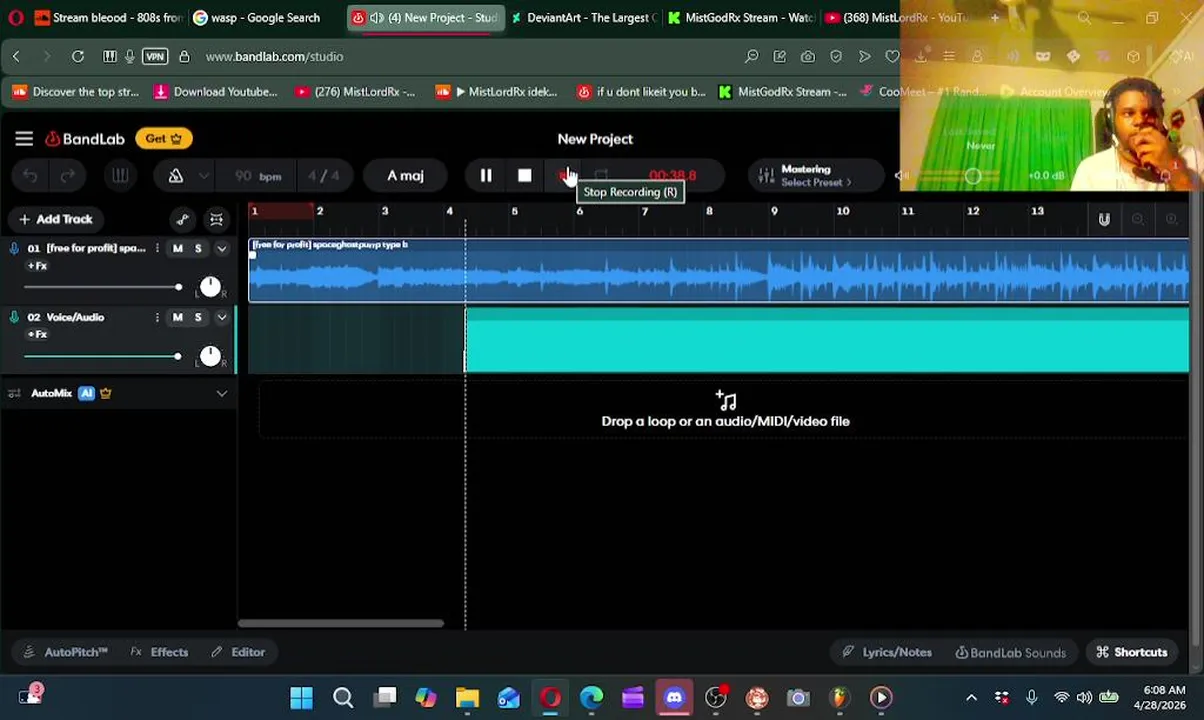Mute track 01 free for profit
Viewport: 1204px width, 720px height.
[178, 248]
